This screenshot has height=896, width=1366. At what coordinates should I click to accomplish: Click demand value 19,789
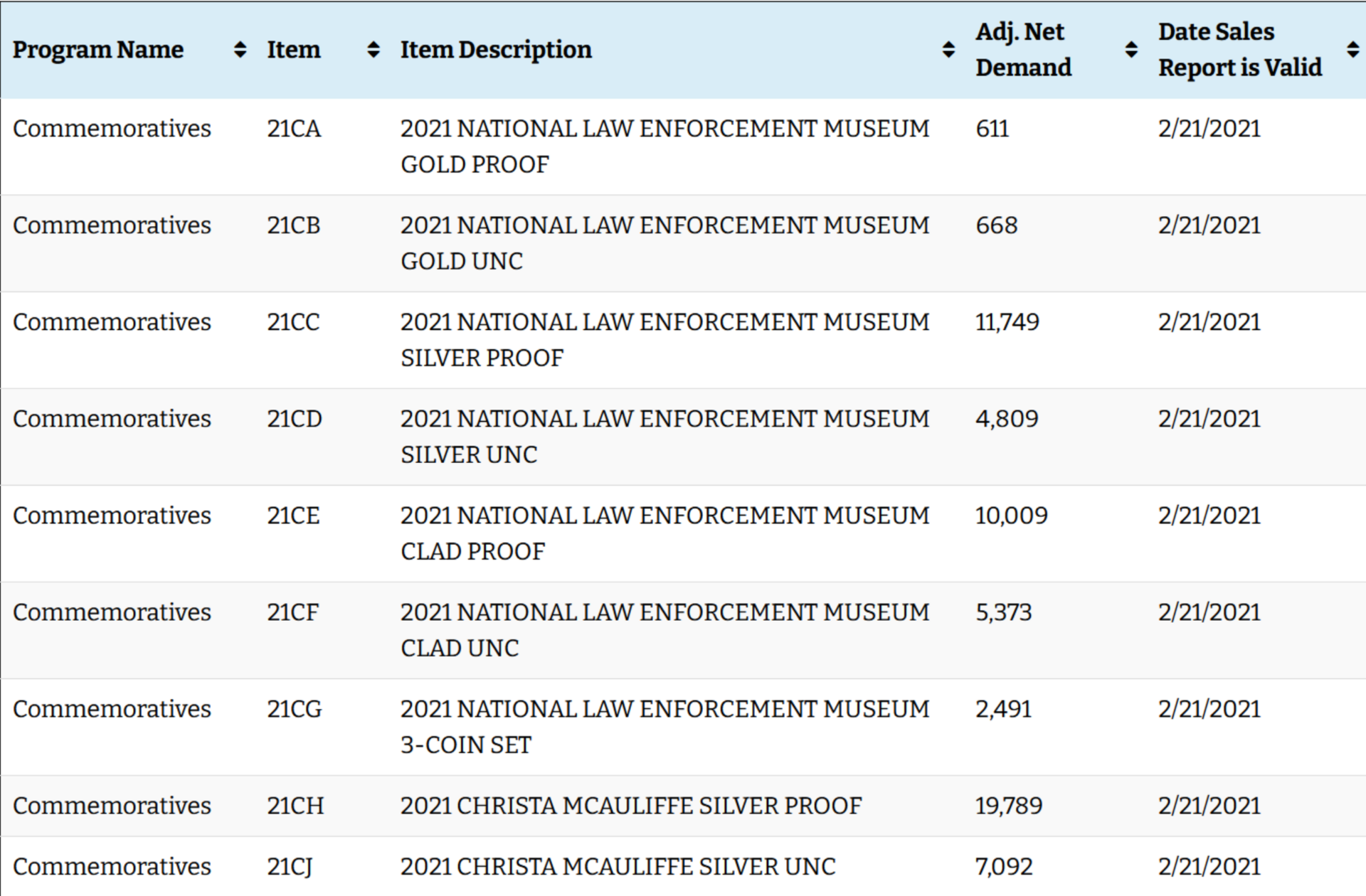pyautogui.click(x=1008, y=806)
